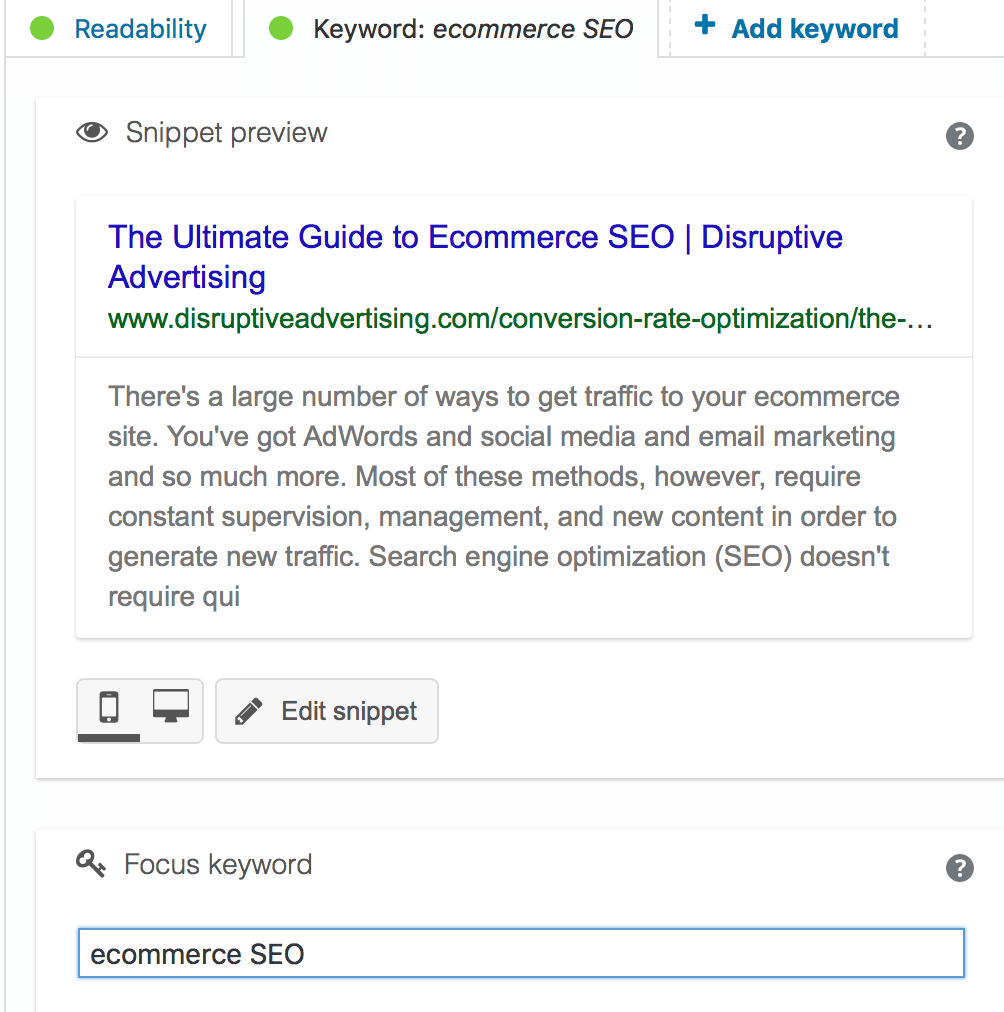Click the Snippet preview heading

pos(226,133)
